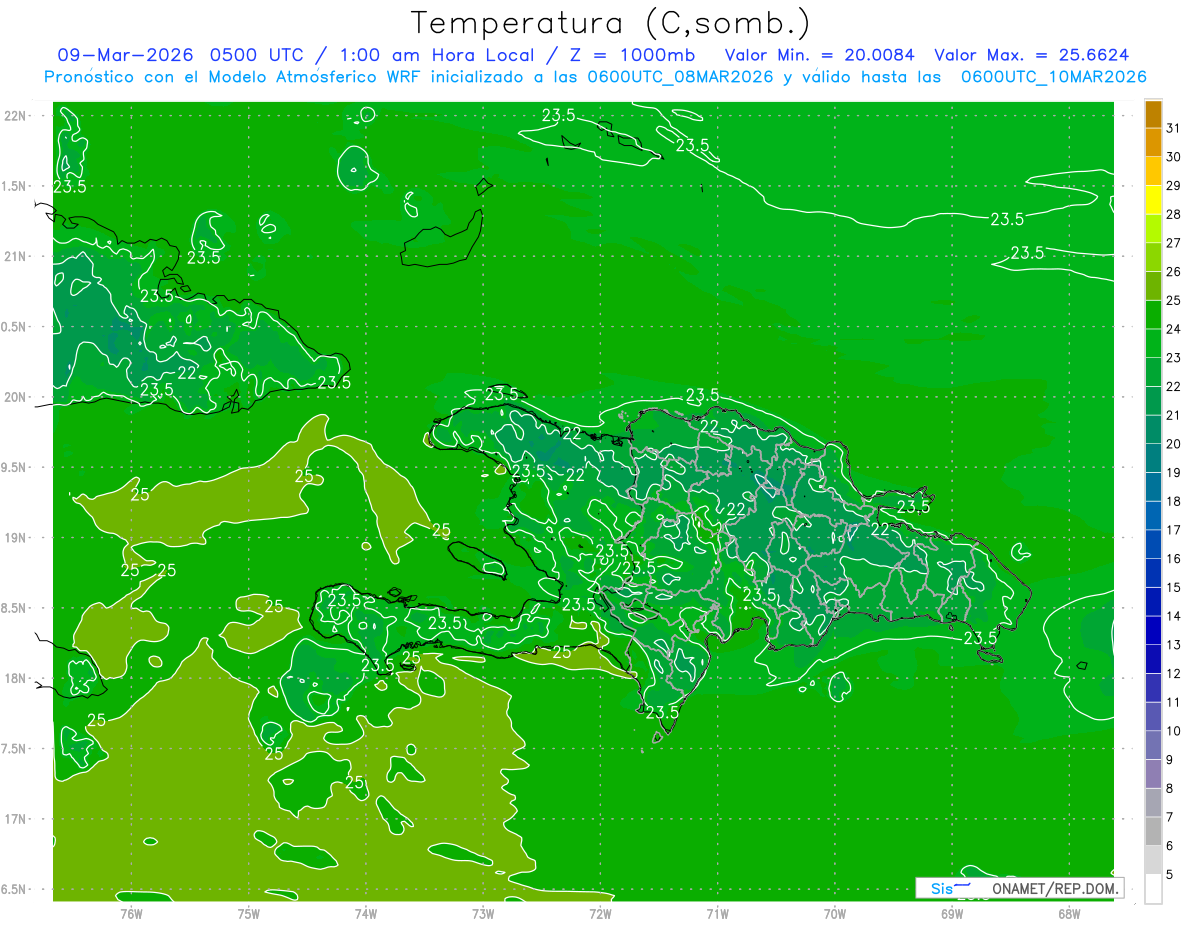
Task: Click the title 'Temperatura (C,somb.)'
Action: coord(611,23)
